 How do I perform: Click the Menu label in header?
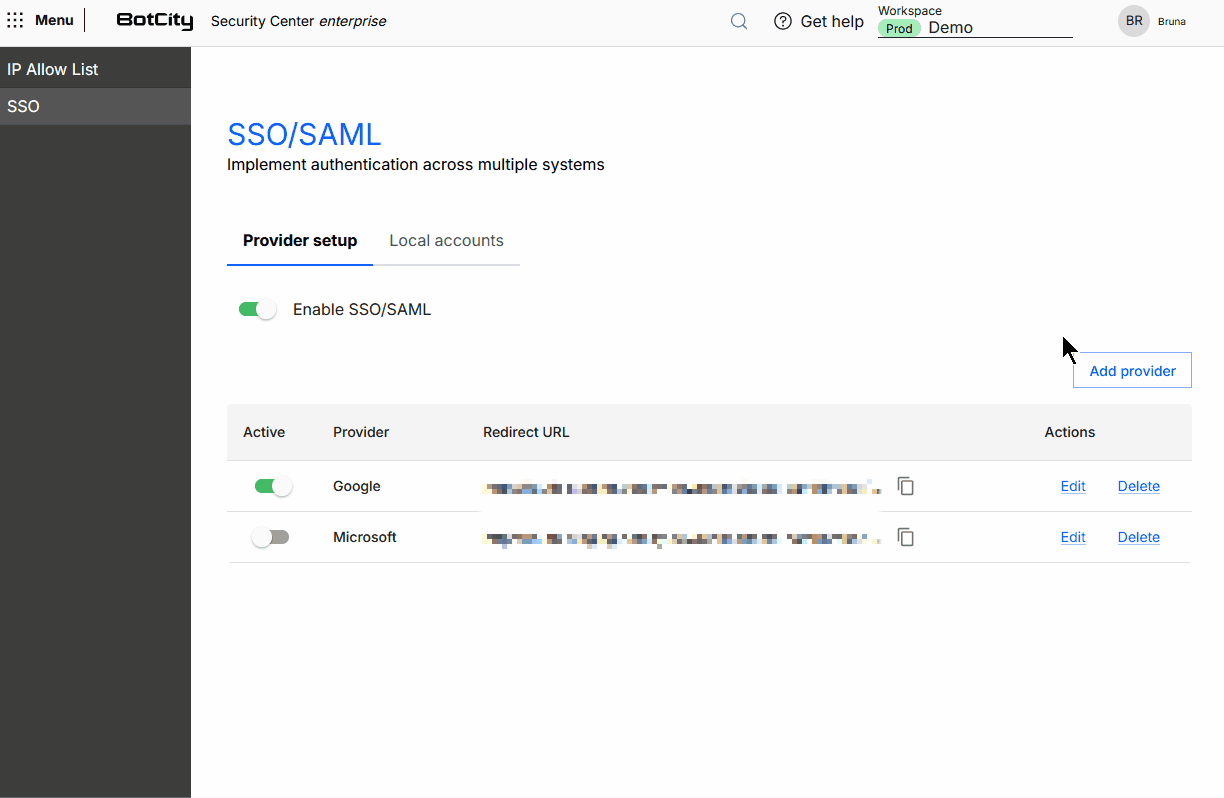pos(54,20)
